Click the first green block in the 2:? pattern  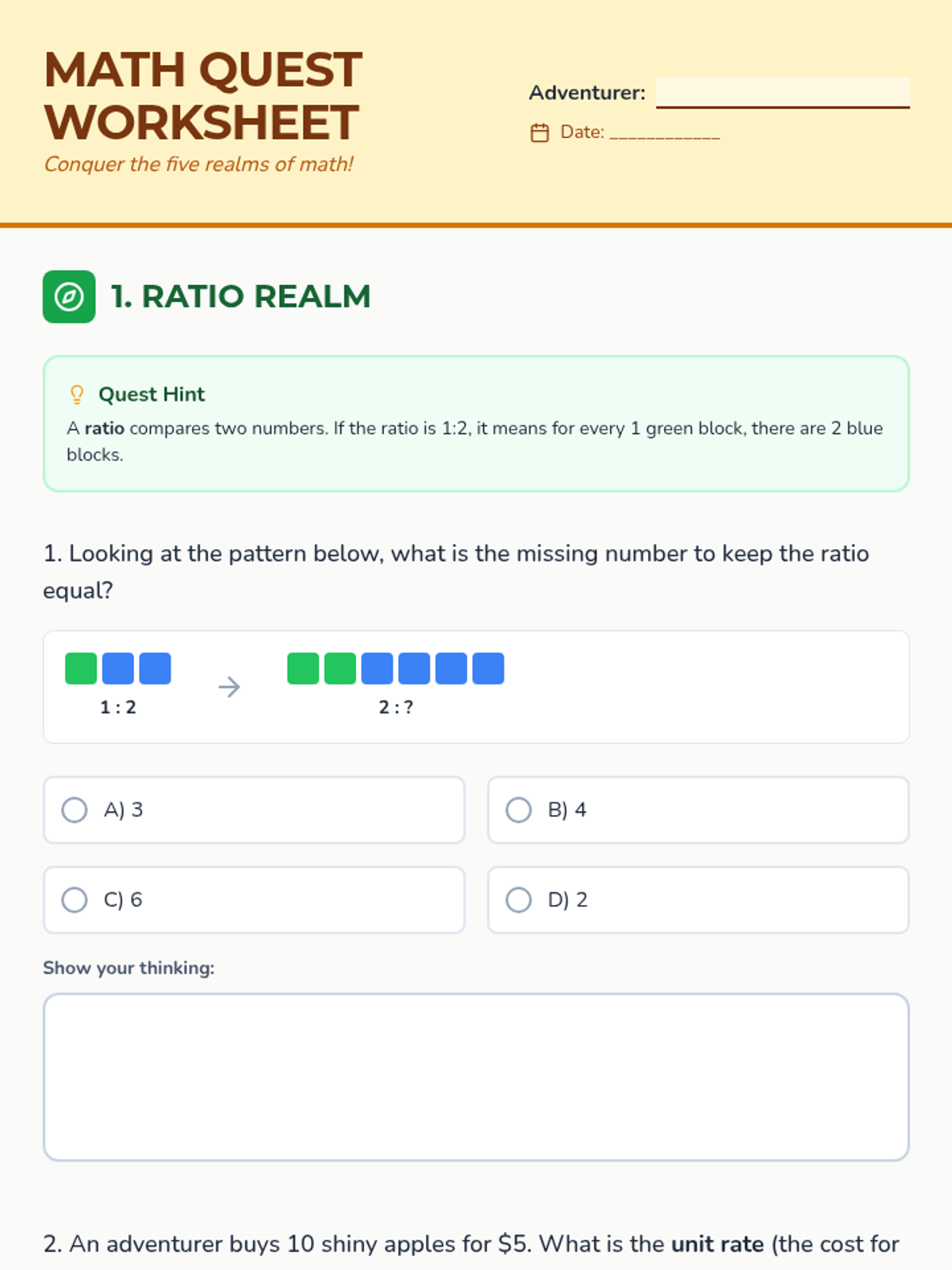pyautogui.click(x=303, y=668)
